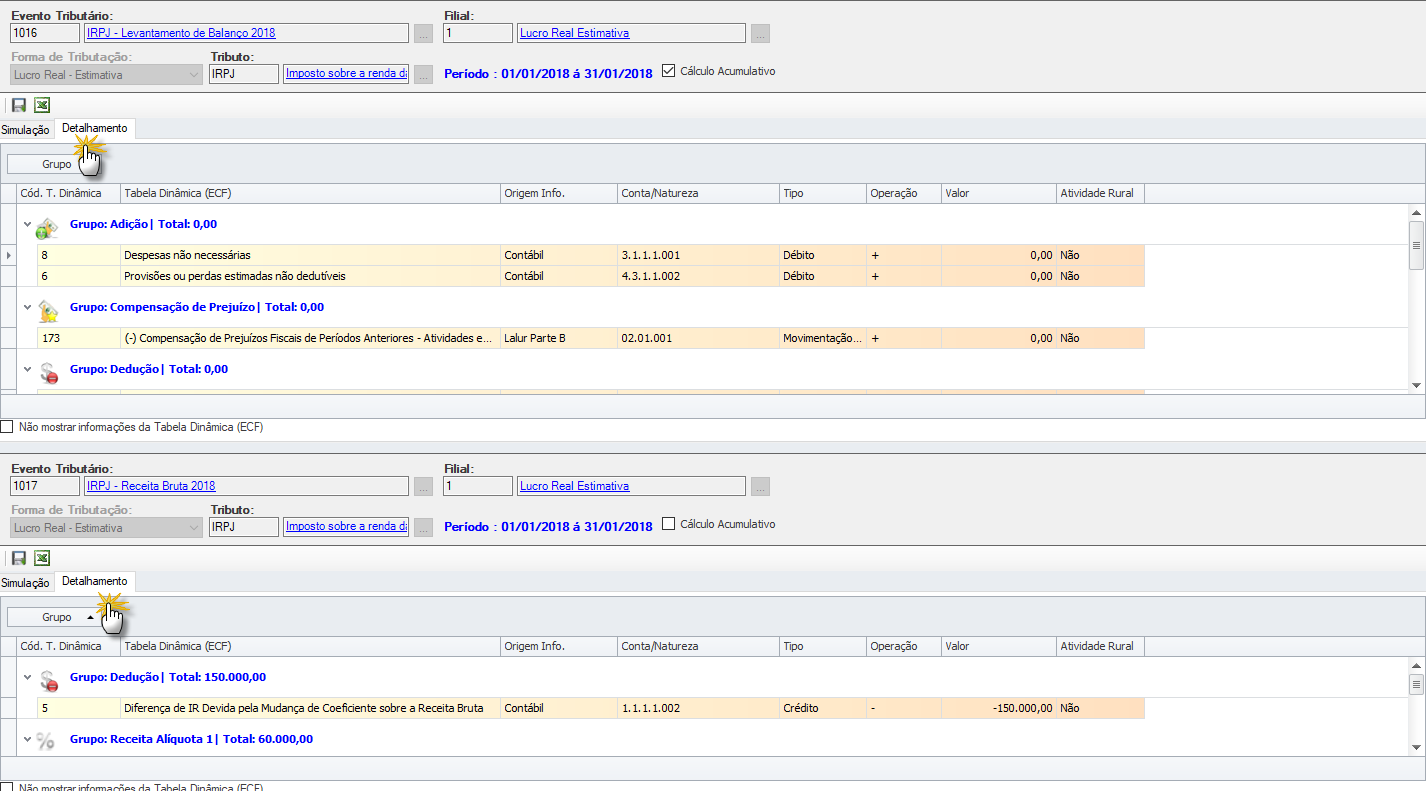The height and width of the screenshot is (791, 1426).
Task: Click Lalur Parte B origin cell
Action: pyautogui.click(x=559, y=338)
